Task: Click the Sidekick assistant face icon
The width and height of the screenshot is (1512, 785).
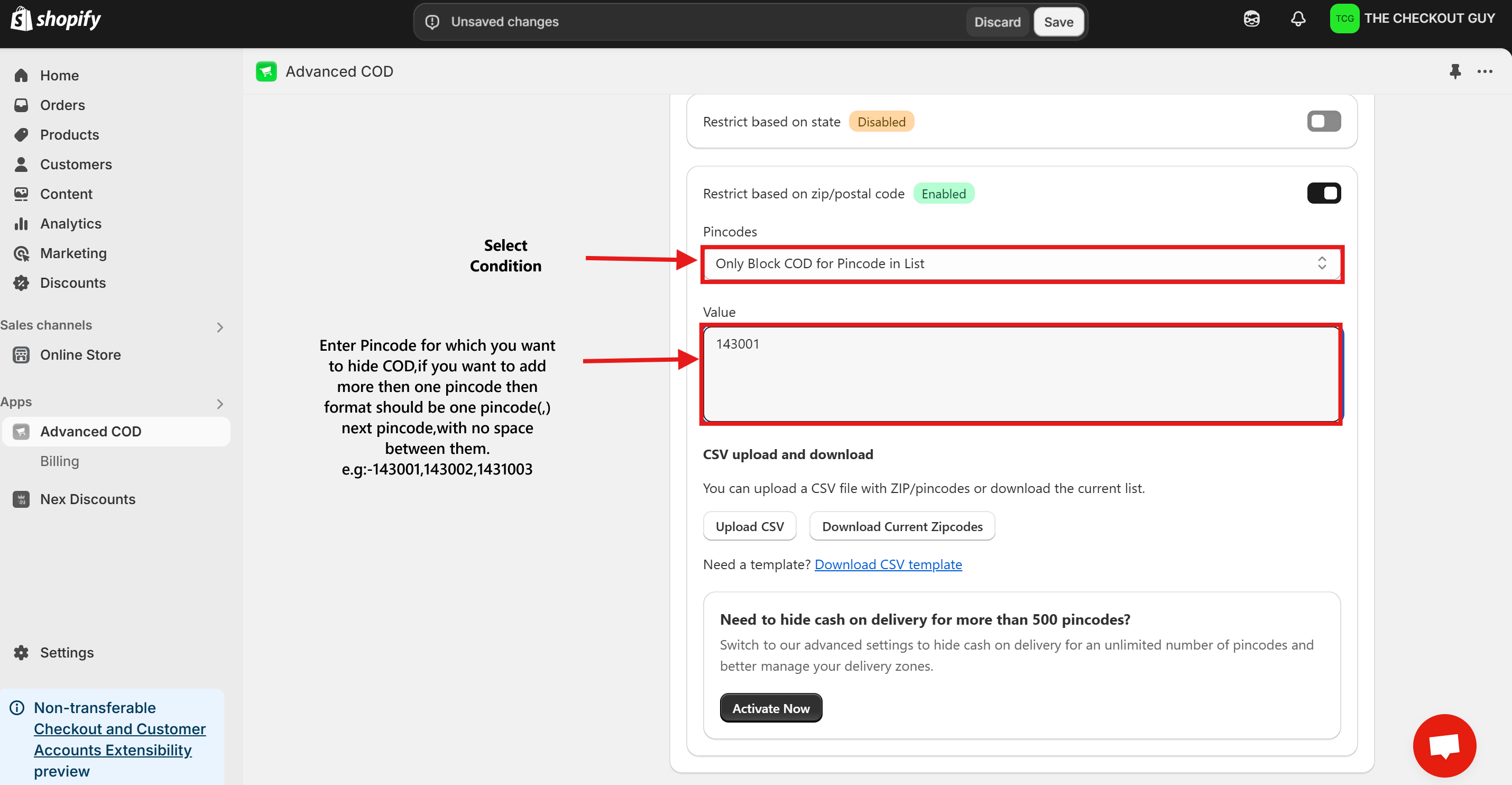Action: coord(1251,19)
